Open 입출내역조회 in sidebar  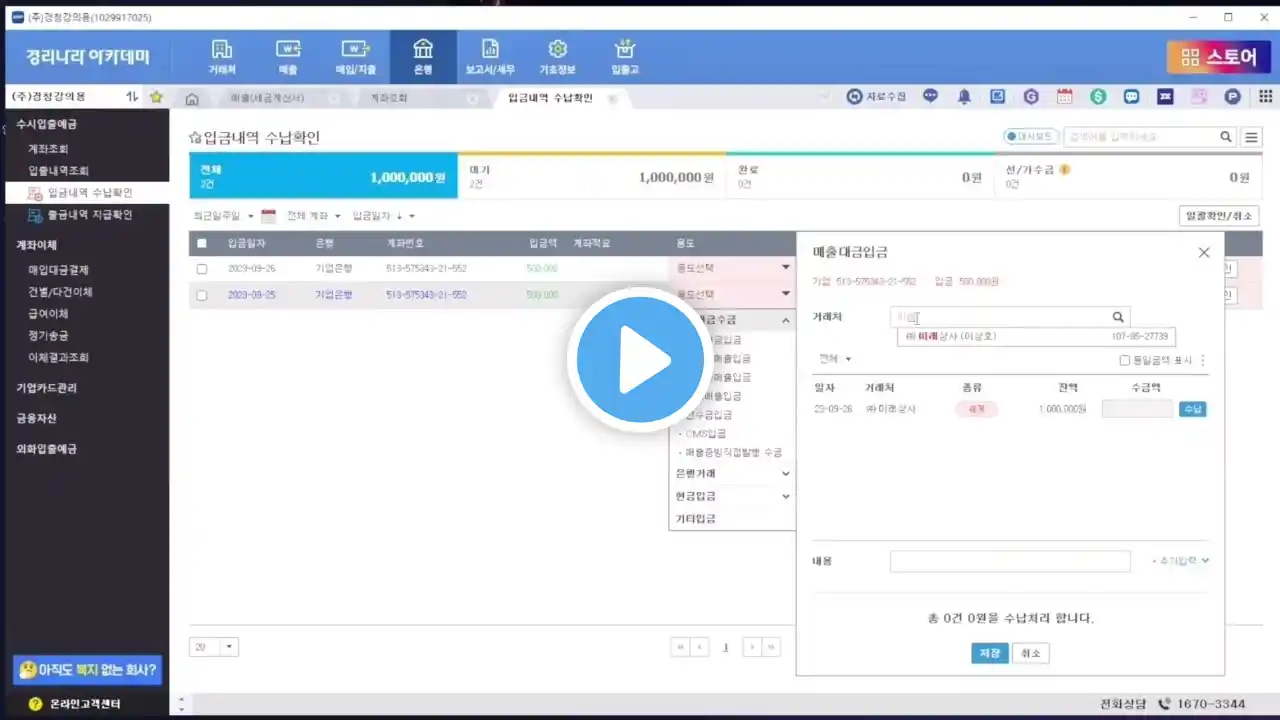[x=58, y=171]
